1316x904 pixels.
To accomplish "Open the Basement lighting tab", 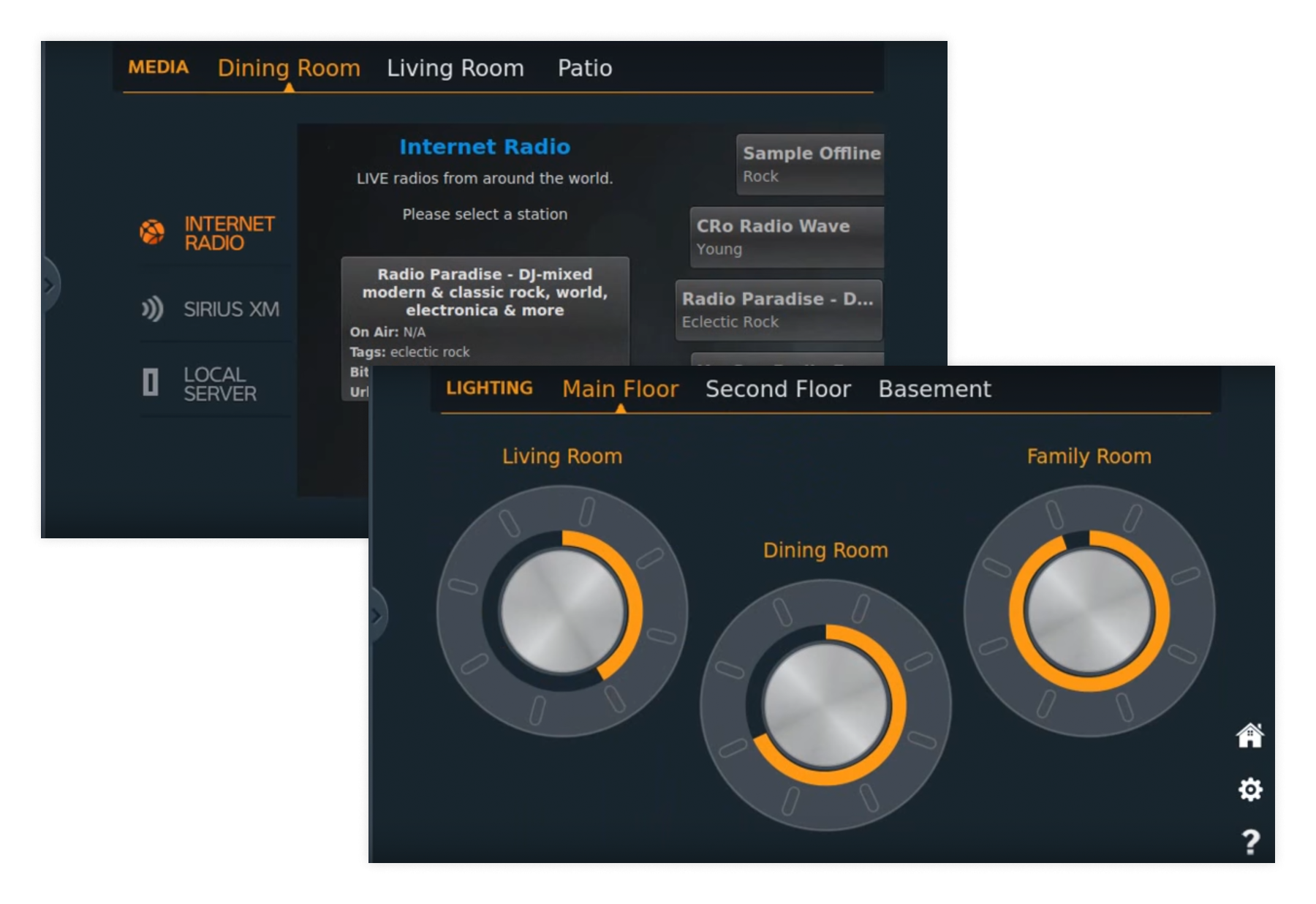I will point(934,389).
